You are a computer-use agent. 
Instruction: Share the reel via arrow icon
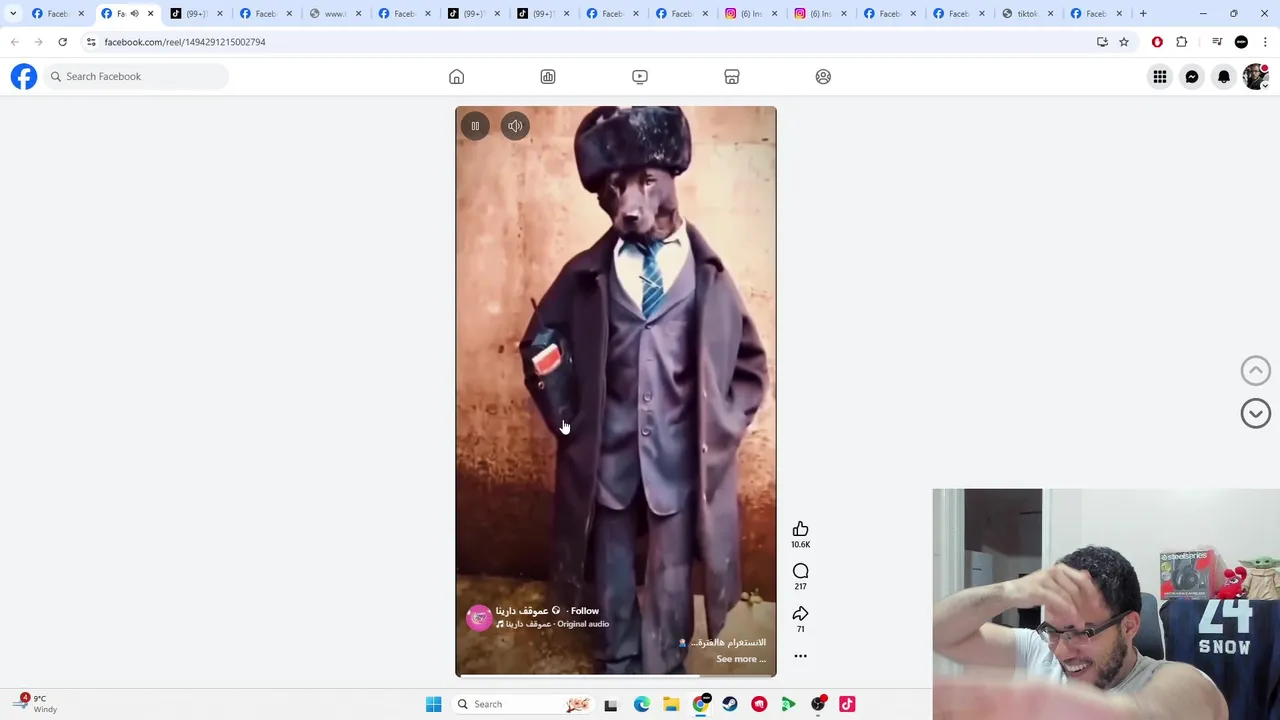pyautogui.click(x=800, y=614)
